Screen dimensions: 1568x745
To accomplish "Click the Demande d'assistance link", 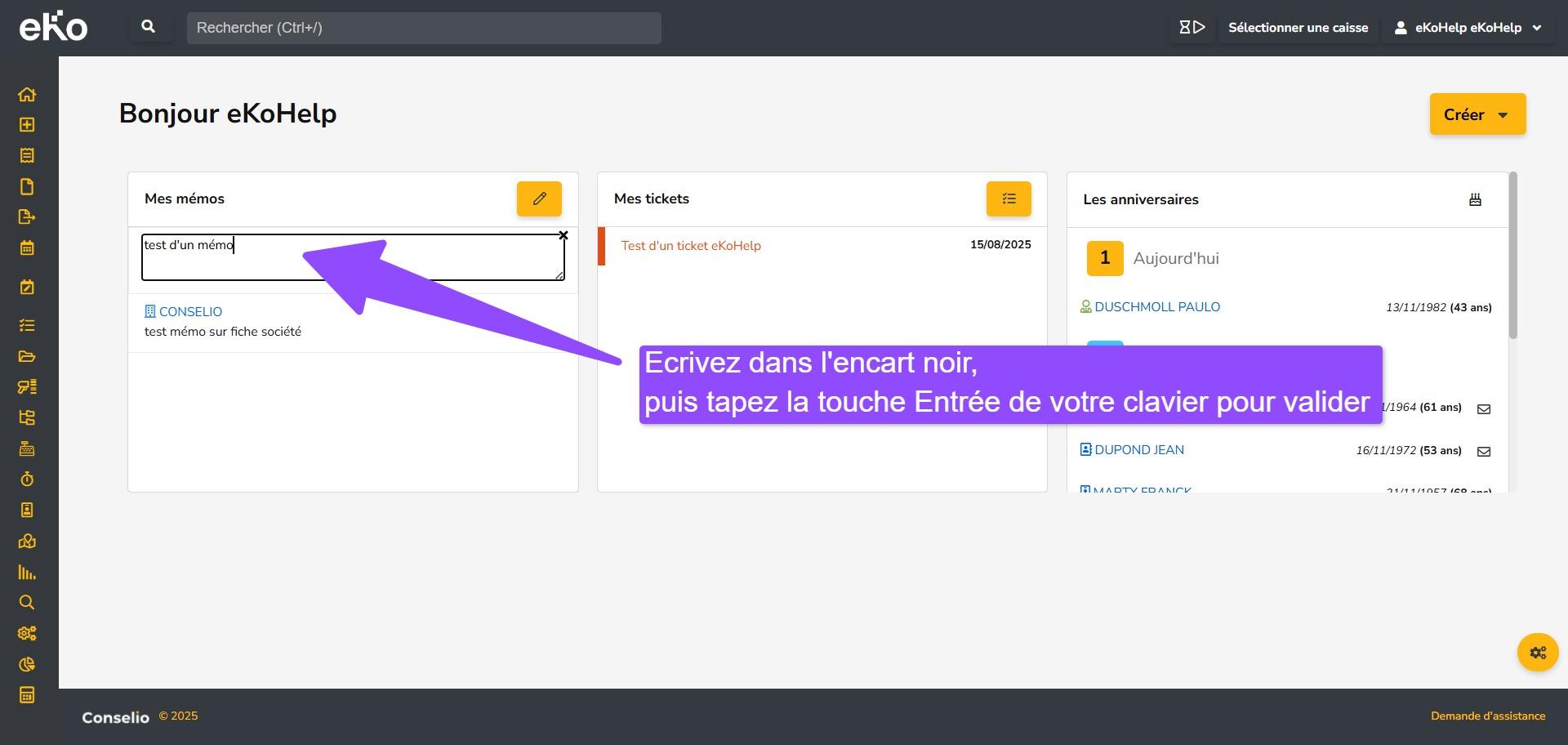I will (1487, 716).
